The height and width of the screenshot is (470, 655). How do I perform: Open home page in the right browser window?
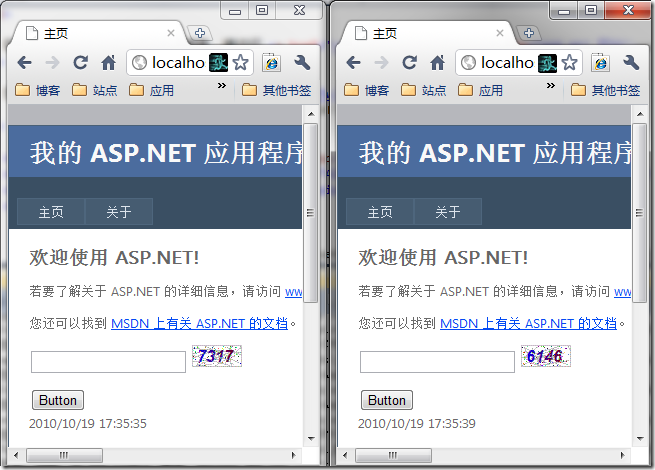point(437,63)
